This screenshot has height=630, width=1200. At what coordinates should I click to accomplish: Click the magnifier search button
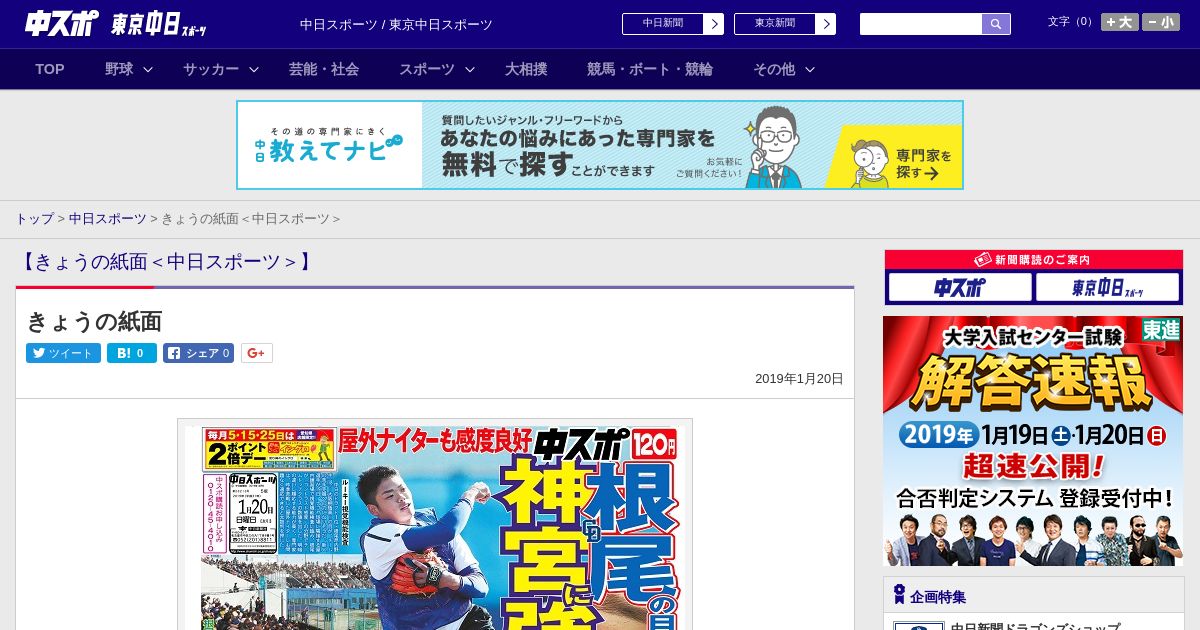pos(996,24)
